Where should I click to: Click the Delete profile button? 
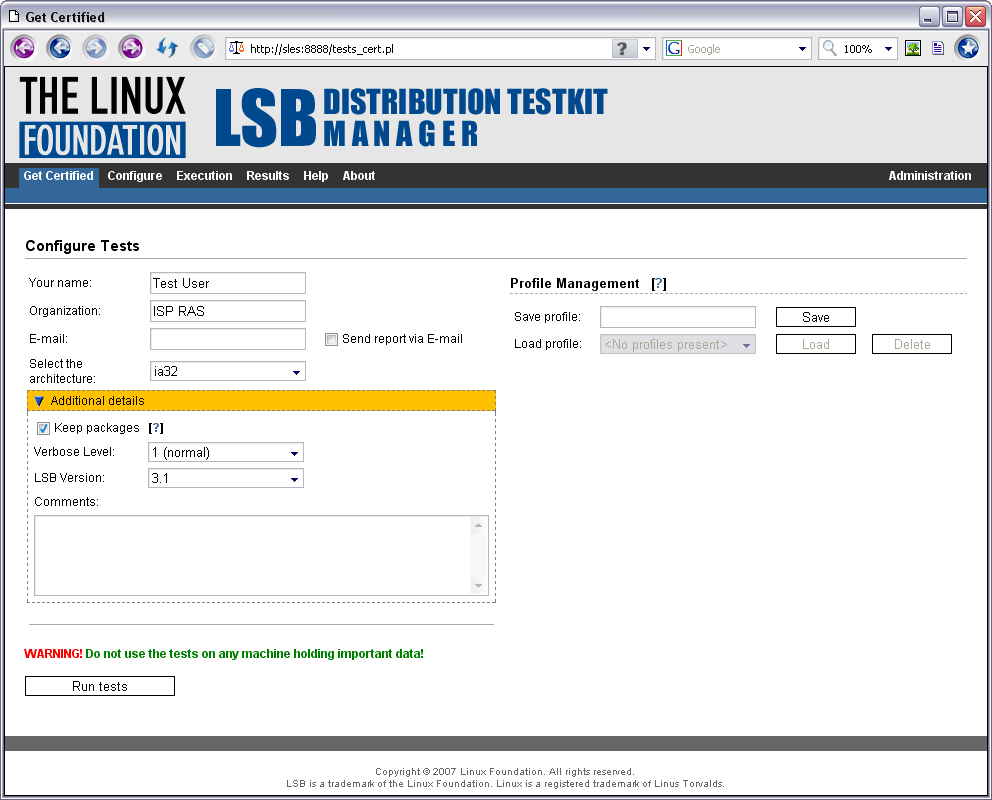(x=912, y=344)
